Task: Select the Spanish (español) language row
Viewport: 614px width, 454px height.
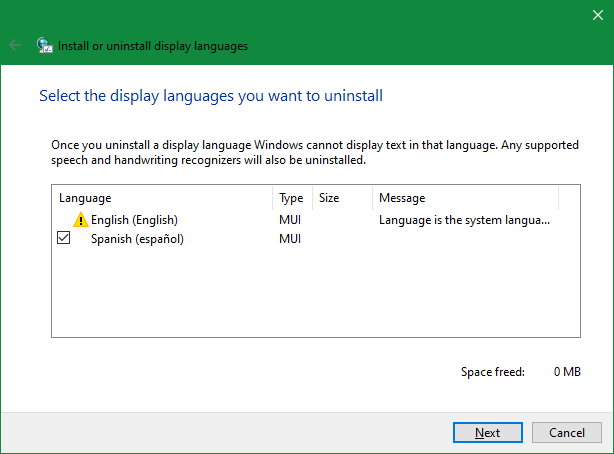Action: pyautogui.click(x=305, y=239)
